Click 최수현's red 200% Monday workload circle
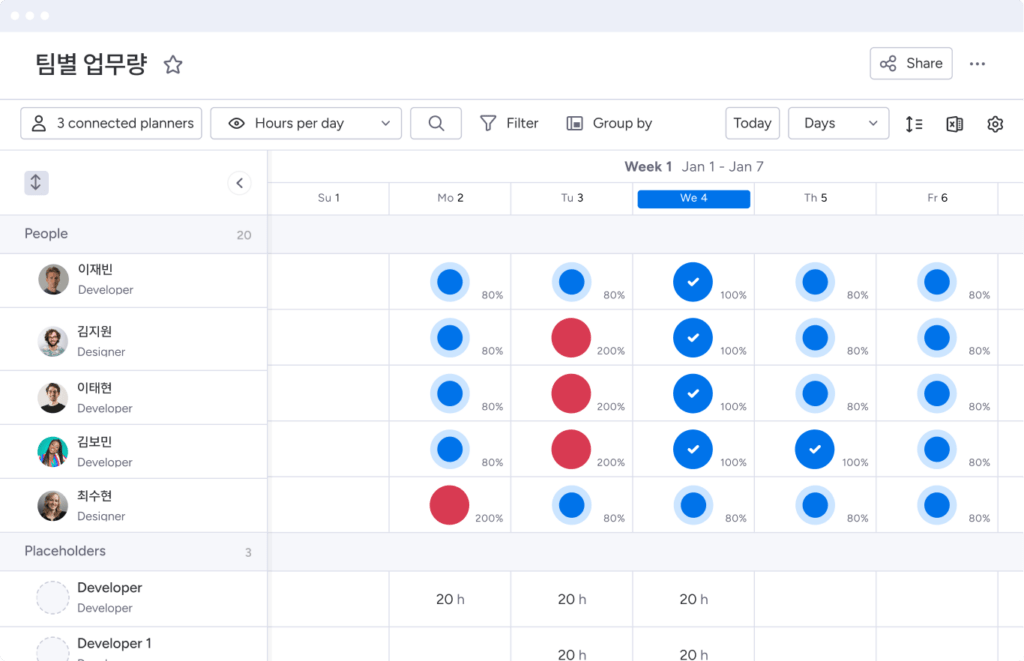This screenshot has width=1024, height=661. pos(450,505)
